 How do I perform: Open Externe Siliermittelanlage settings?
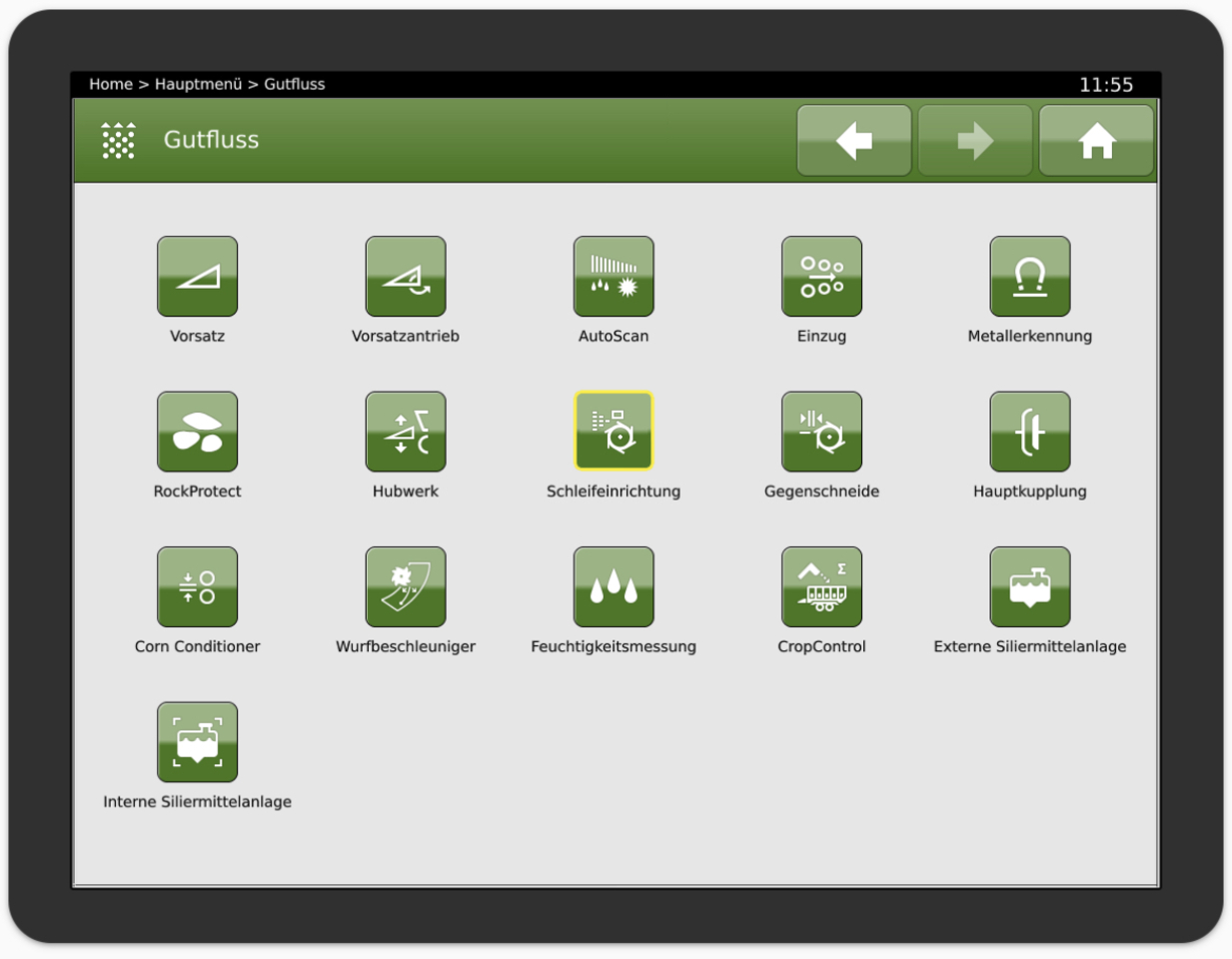point(1030,586)
